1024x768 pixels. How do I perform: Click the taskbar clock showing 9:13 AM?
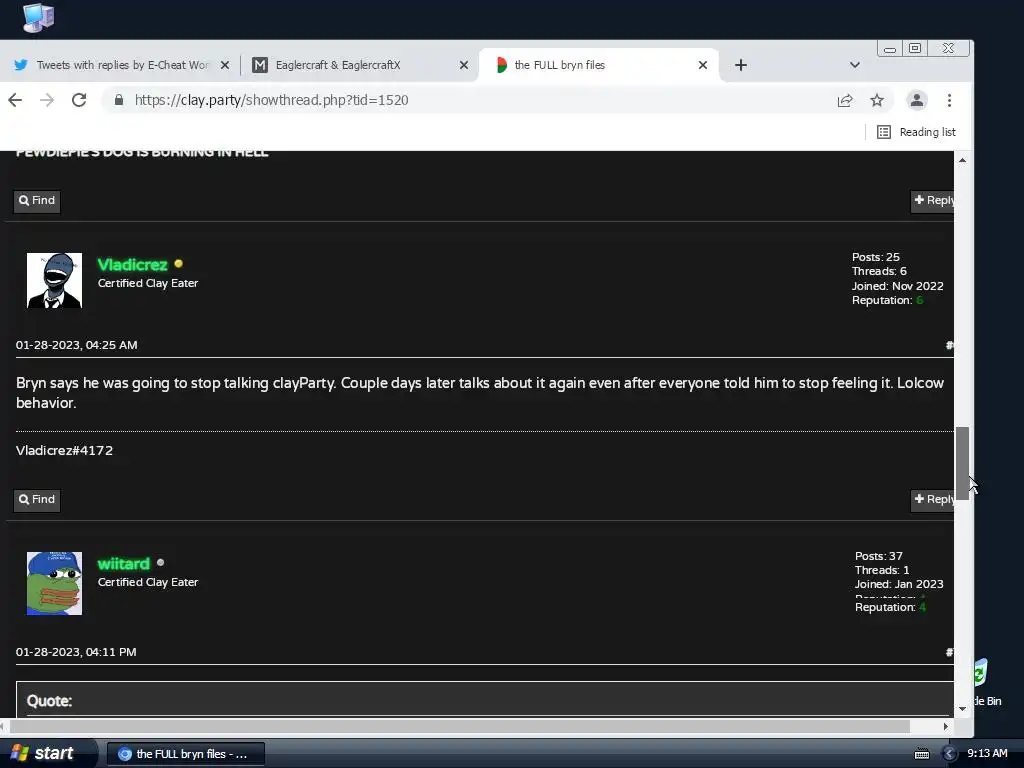tap(987, 754)
